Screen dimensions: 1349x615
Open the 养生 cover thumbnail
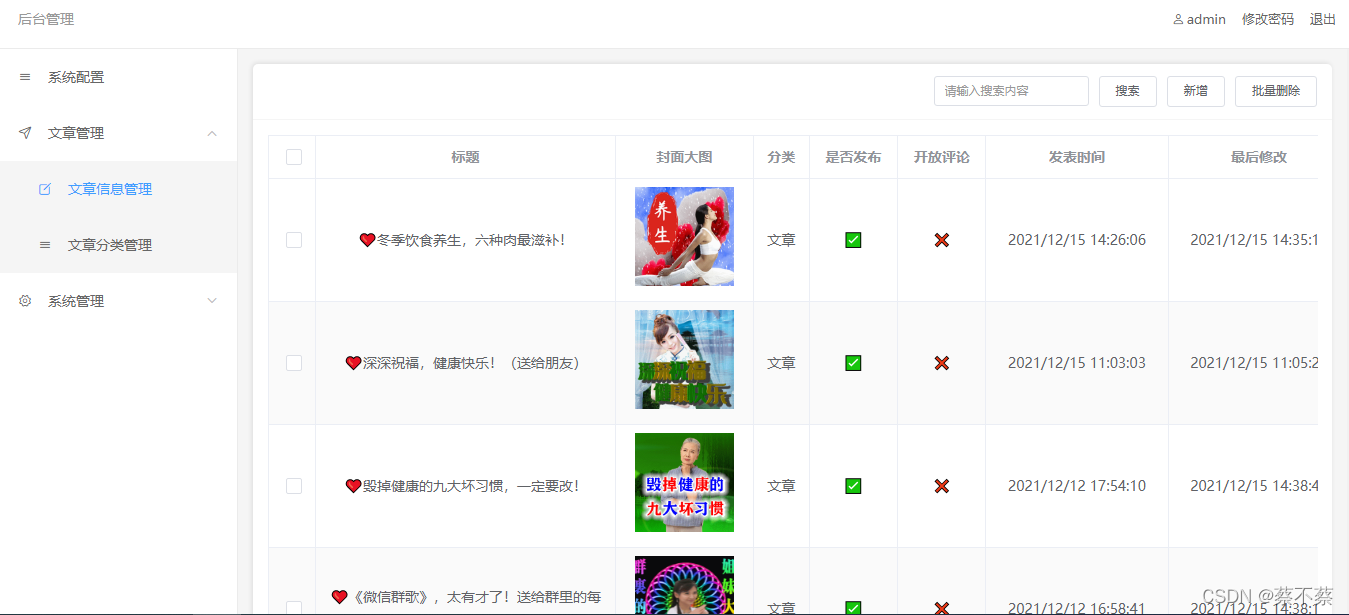(684, 236)
